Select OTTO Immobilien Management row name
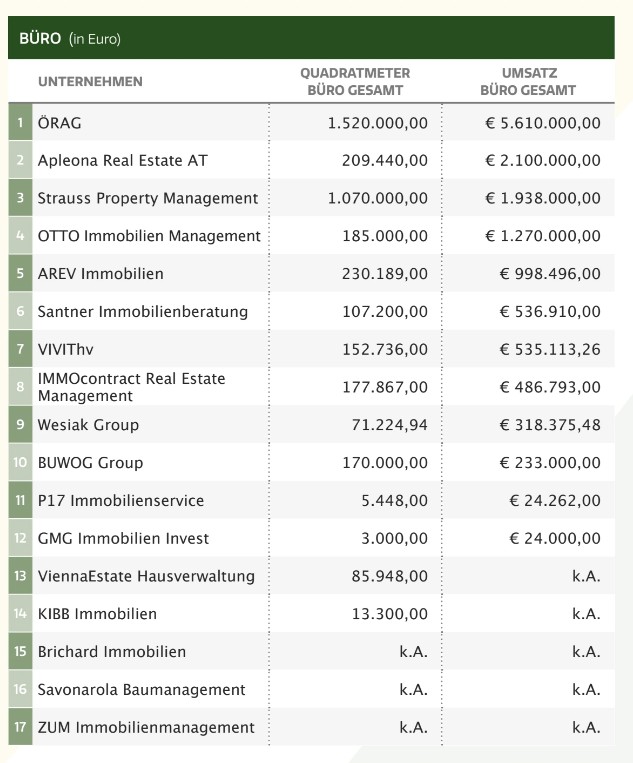633x763 pixels. pos(149,236)
